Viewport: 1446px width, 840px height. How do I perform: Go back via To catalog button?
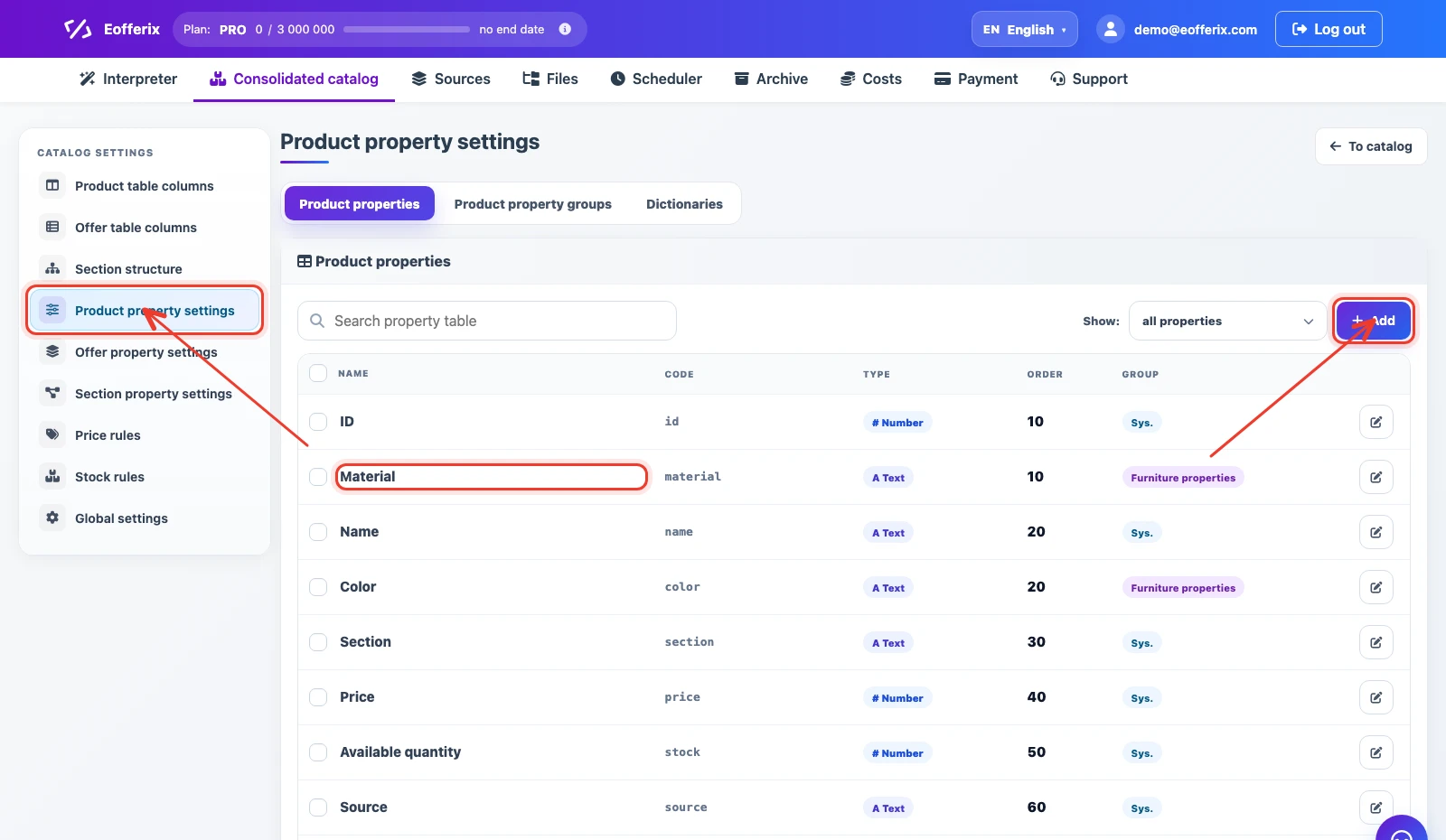[1371, 146]
